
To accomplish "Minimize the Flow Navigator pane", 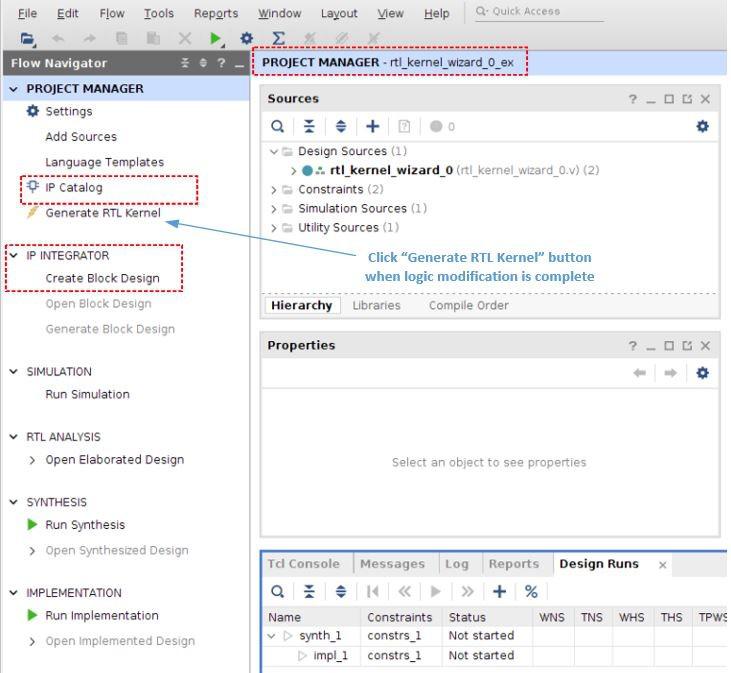I will (240, 64).
